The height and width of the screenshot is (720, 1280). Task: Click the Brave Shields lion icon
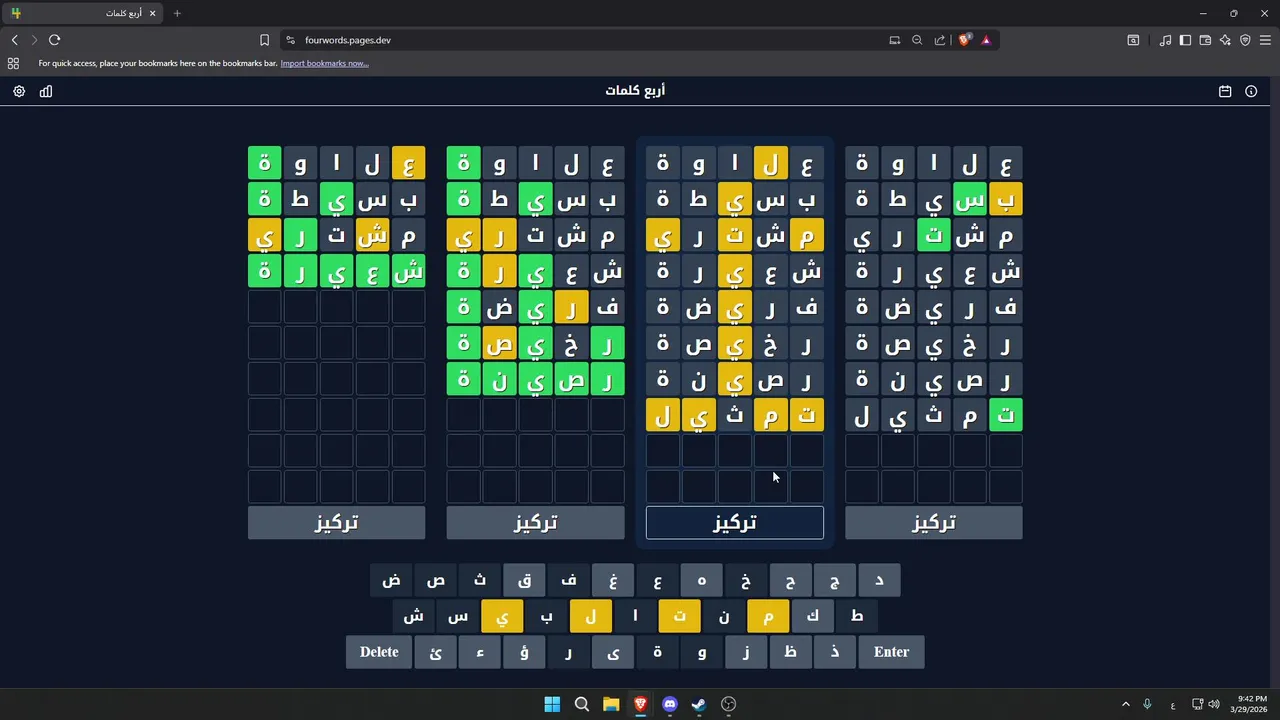[964, 40]
